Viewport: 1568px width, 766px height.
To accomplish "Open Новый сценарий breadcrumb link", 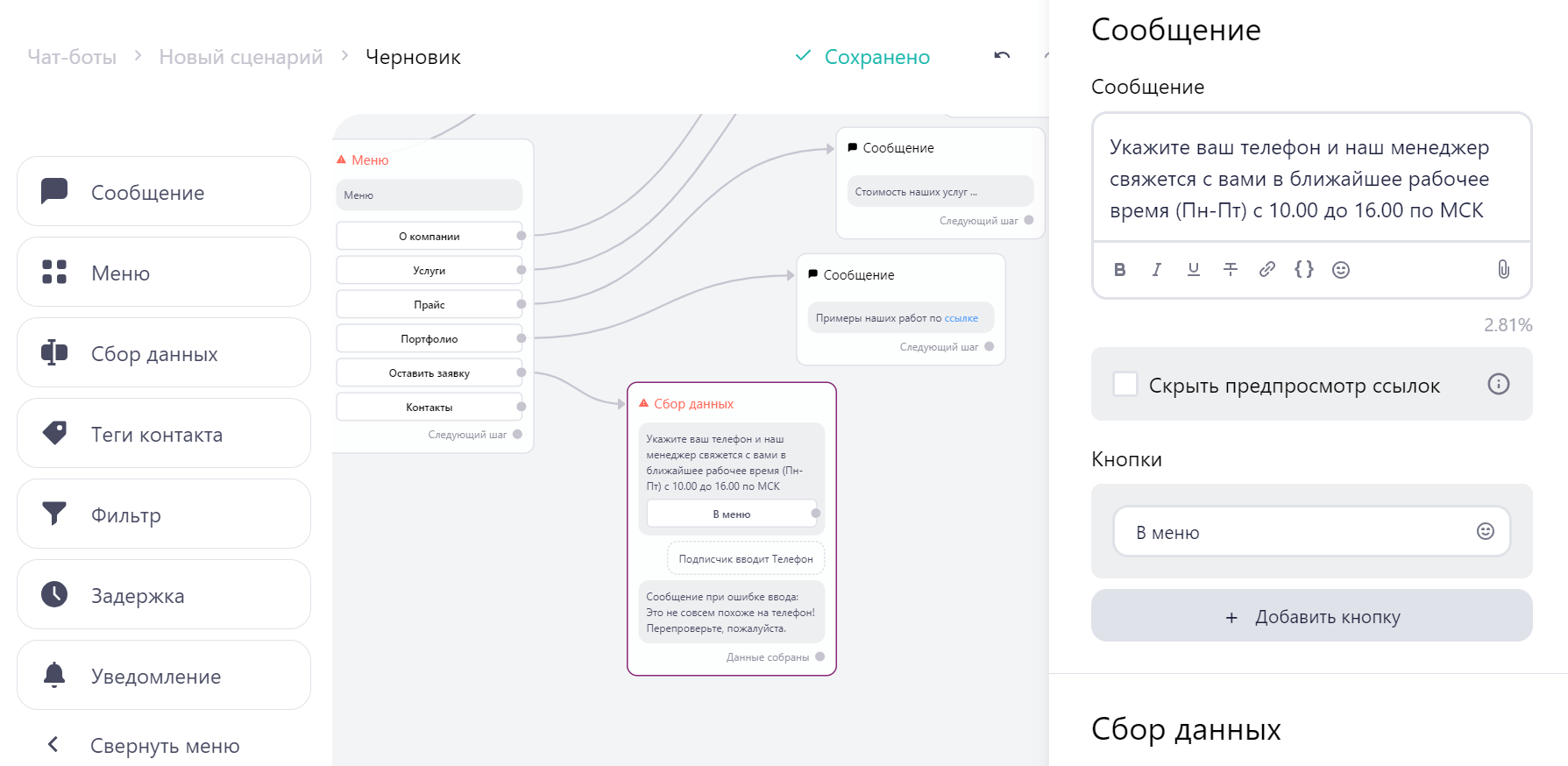I will (x=240, y=57).
